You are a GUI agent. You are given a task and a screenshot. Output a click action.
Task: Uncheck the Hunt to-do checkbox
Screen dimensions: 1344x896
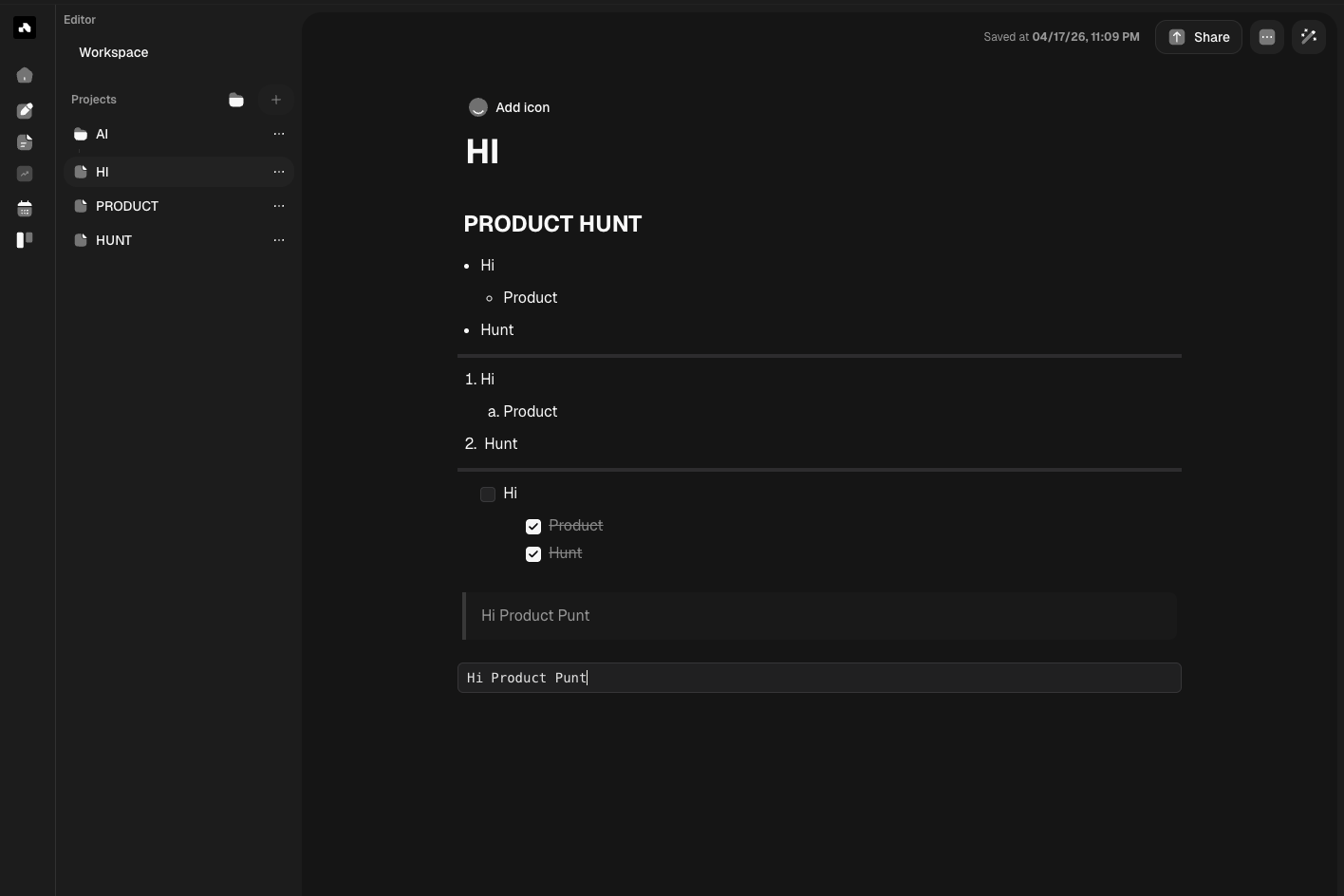coord(533,553)
